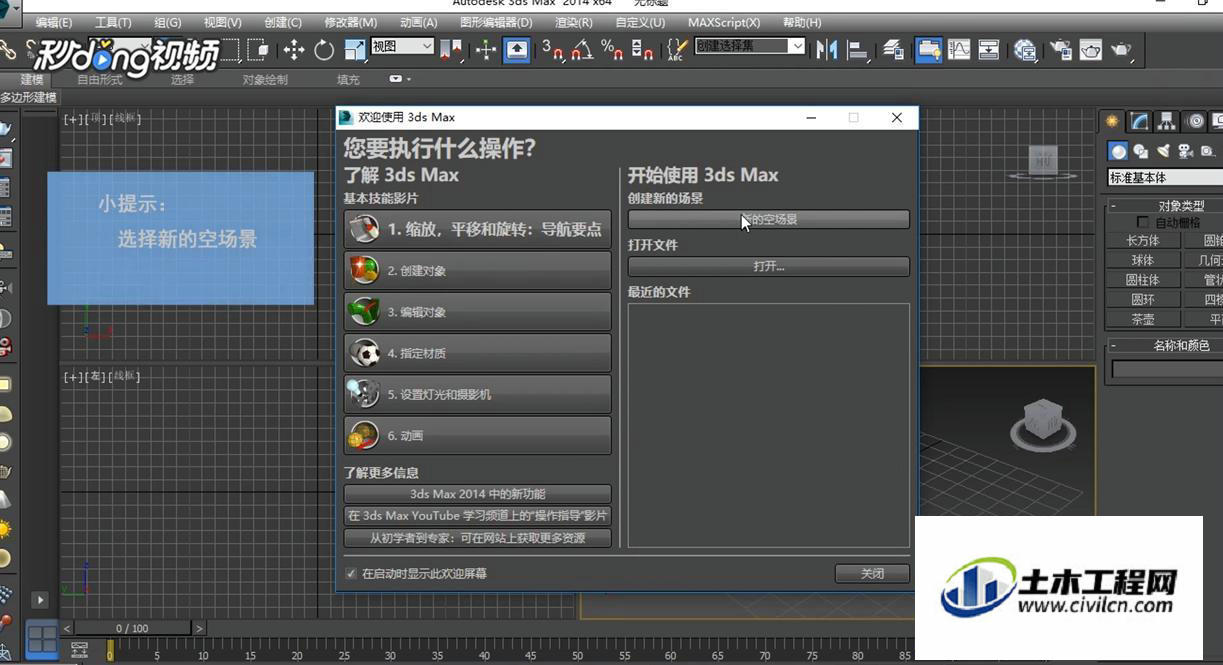Select the Move tool in main toolbar
Viewport: 1223px width, 665px height.
pyautogui.click(x=294, y=49)
